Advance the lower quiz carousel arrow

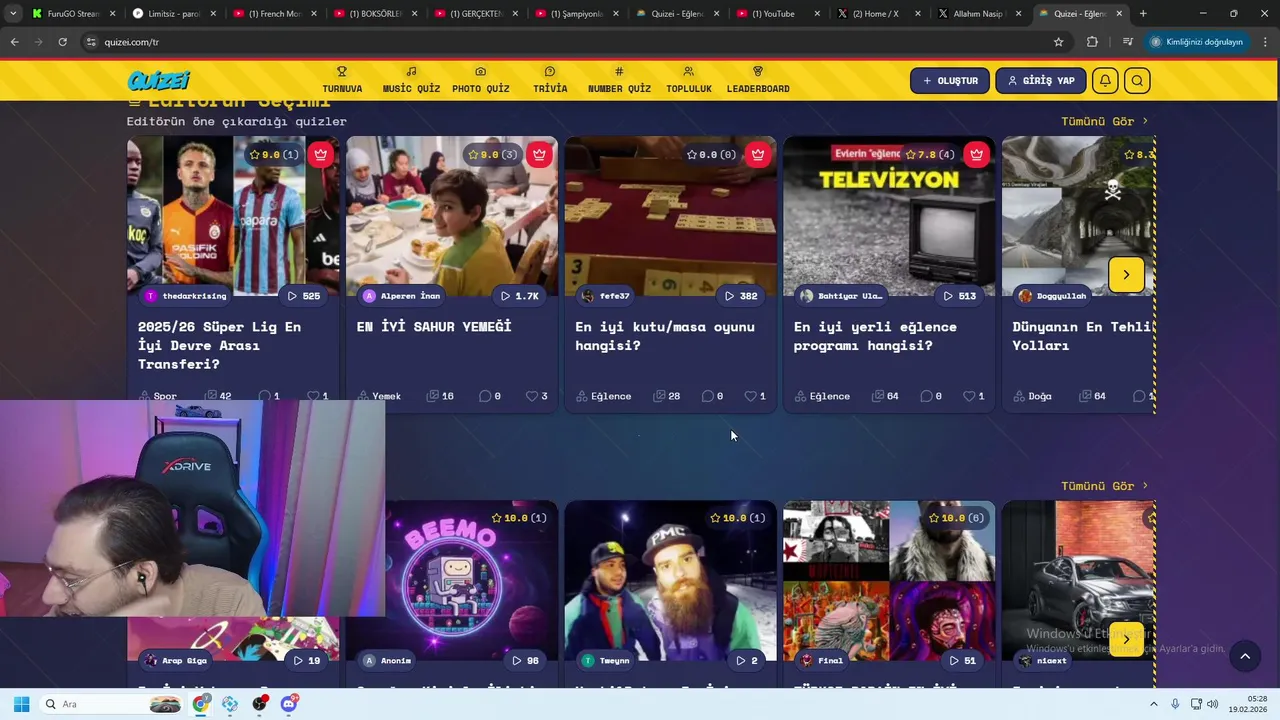[1126, 639]
